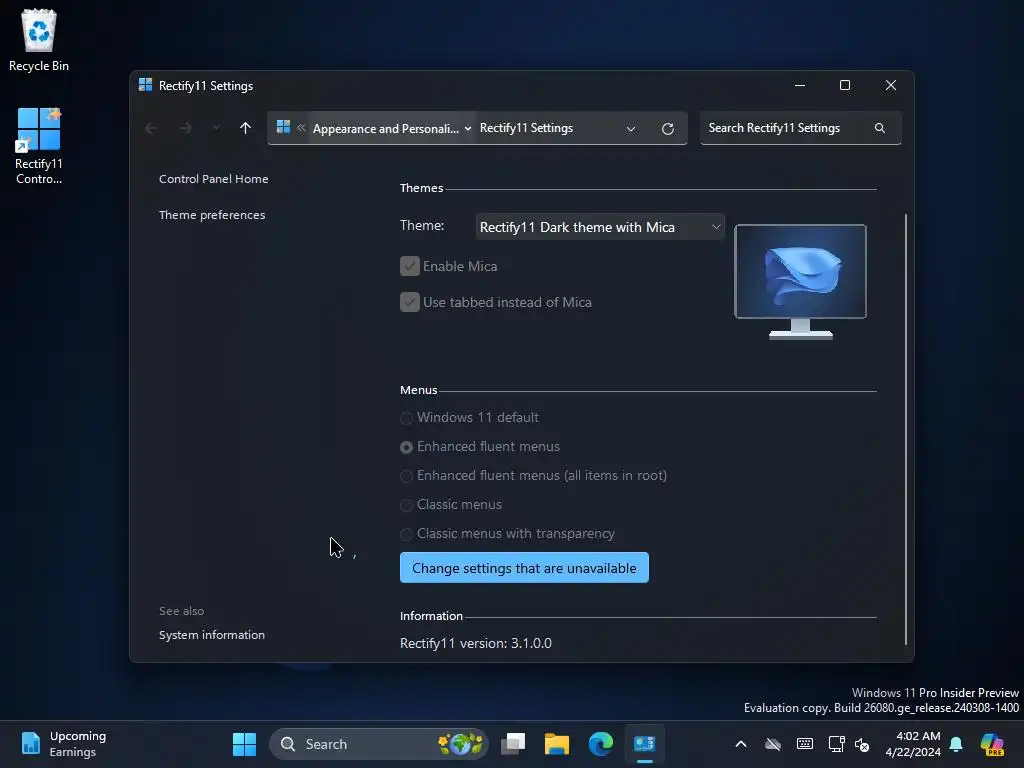Click the Control Panel icon in address bar

[283, 127]
